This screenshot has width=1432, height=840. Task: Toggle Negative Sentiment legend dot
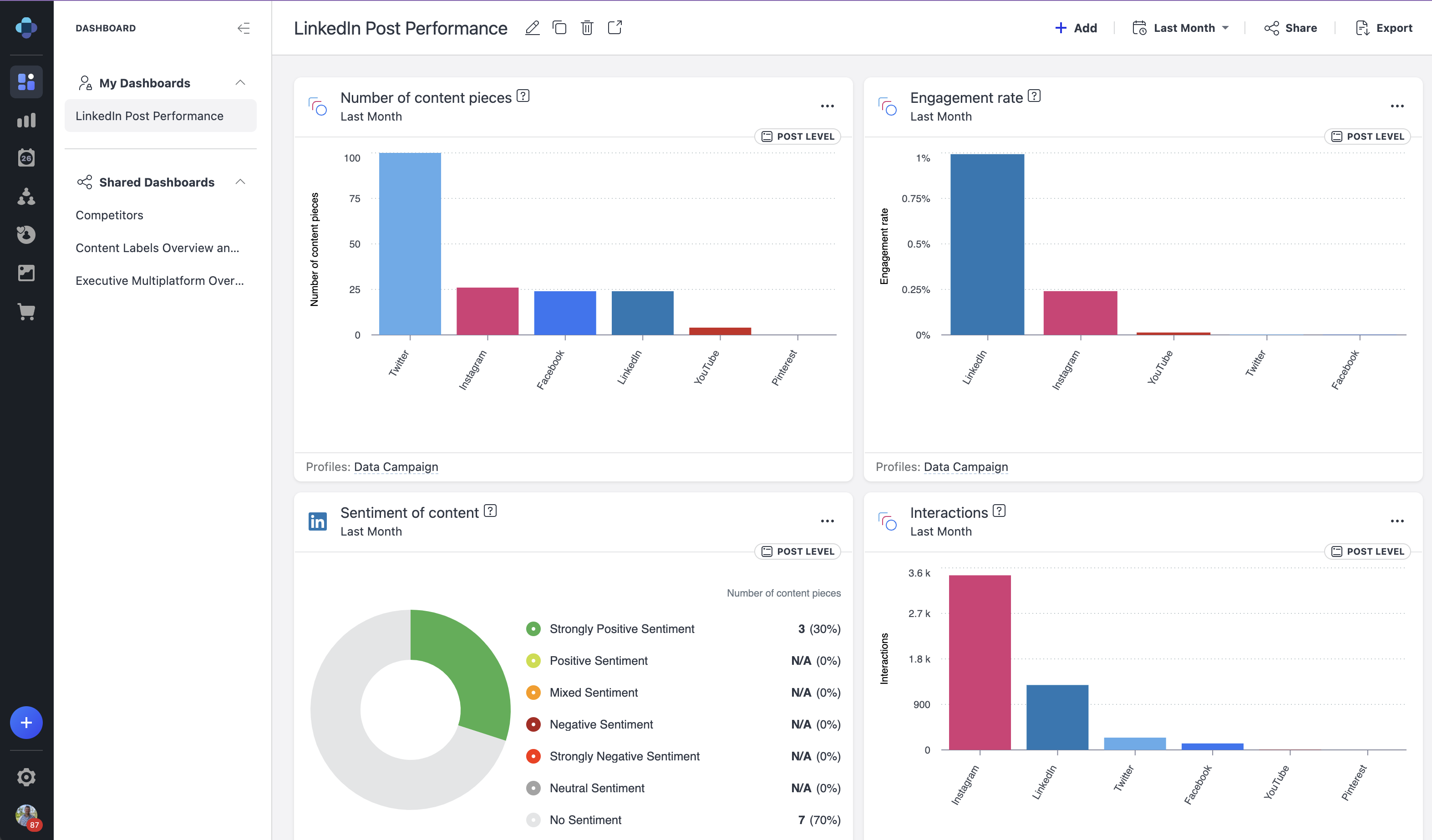pos(533,724)
